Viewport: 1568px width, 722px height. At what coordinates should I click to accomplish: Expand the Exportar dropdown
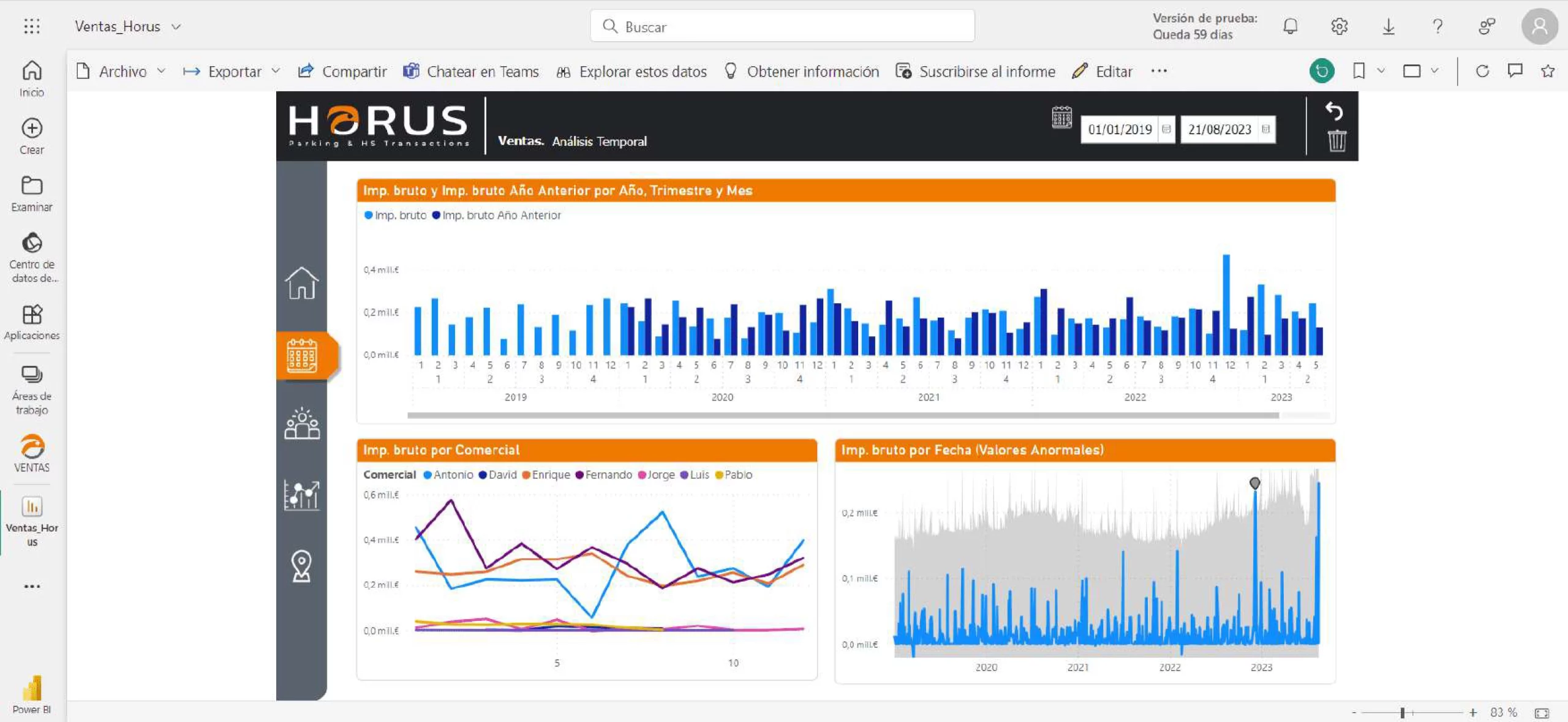[x=277, y=71]
